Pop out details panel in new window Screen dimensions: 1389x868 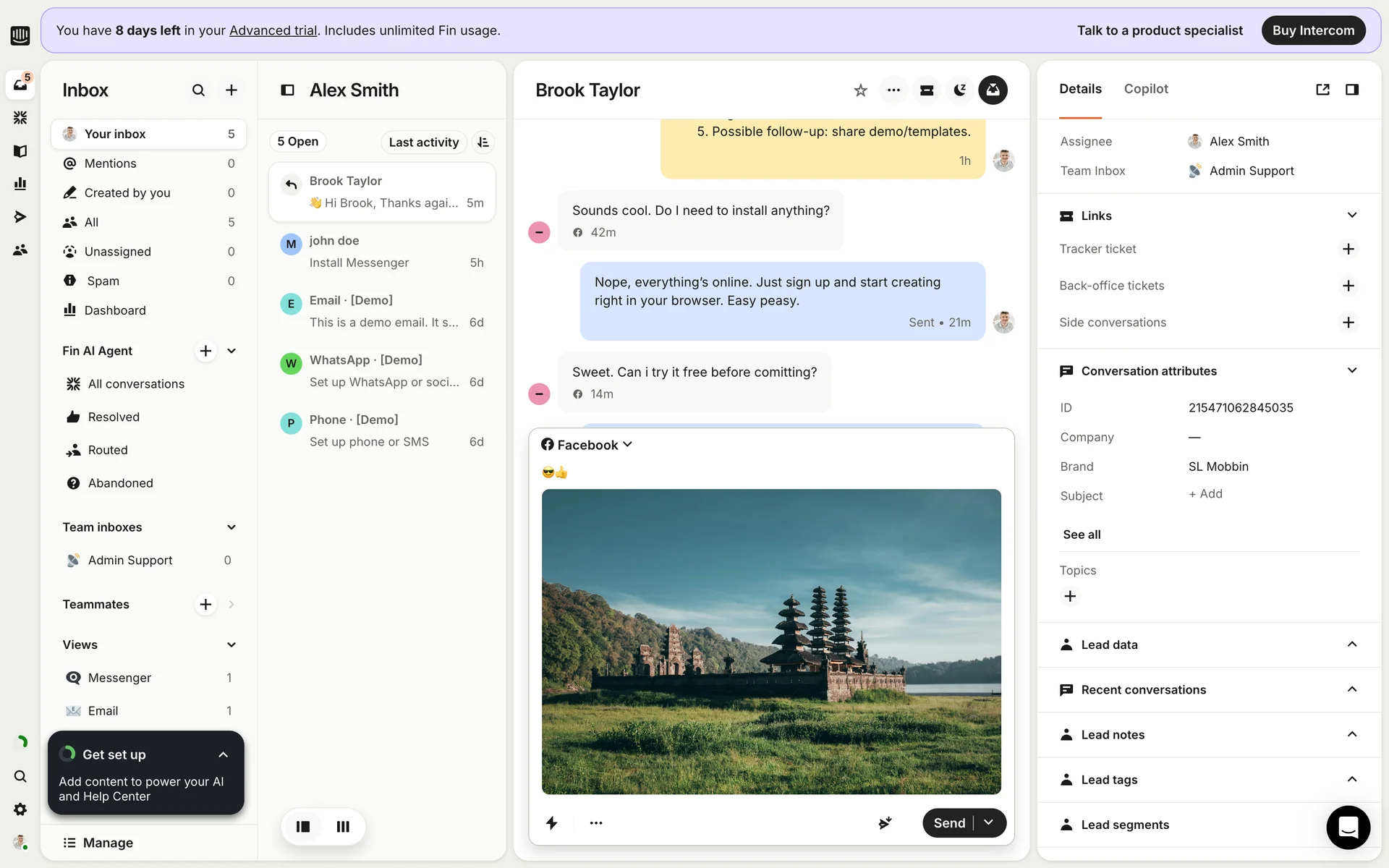pyautogui.click(x=1322, y=90)
